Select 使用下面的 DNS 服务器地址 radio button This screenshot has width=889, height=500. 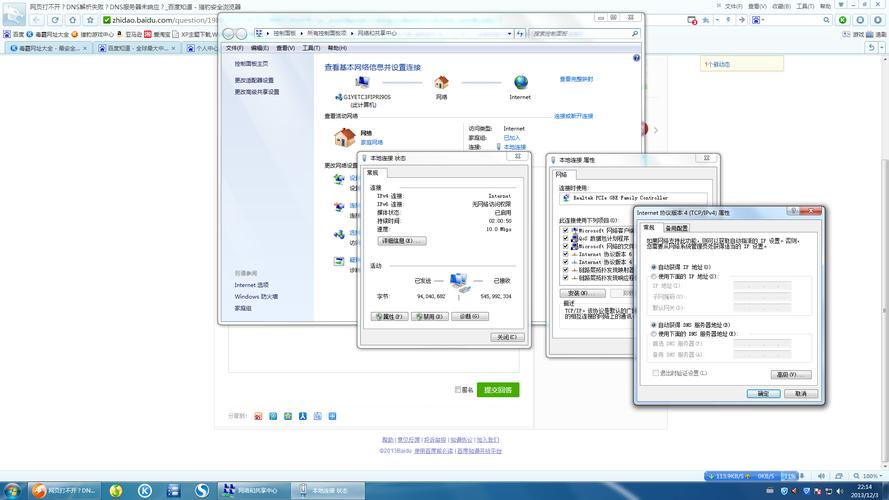pyautogui.click(x=651, y=333)
